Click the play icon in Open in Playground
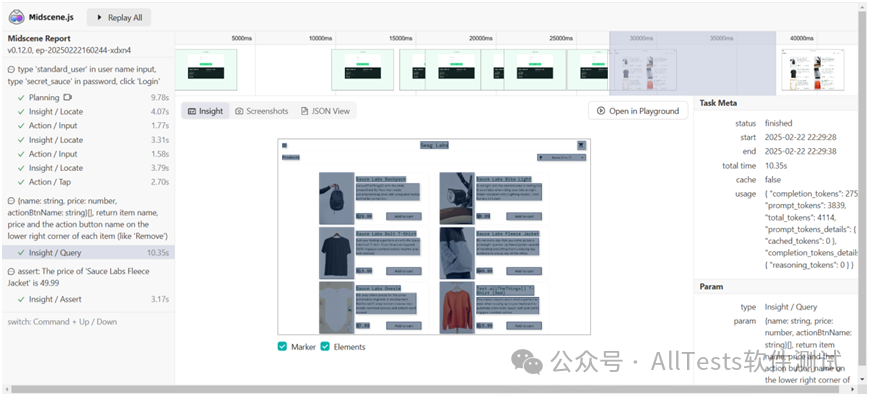 [600, 111]
